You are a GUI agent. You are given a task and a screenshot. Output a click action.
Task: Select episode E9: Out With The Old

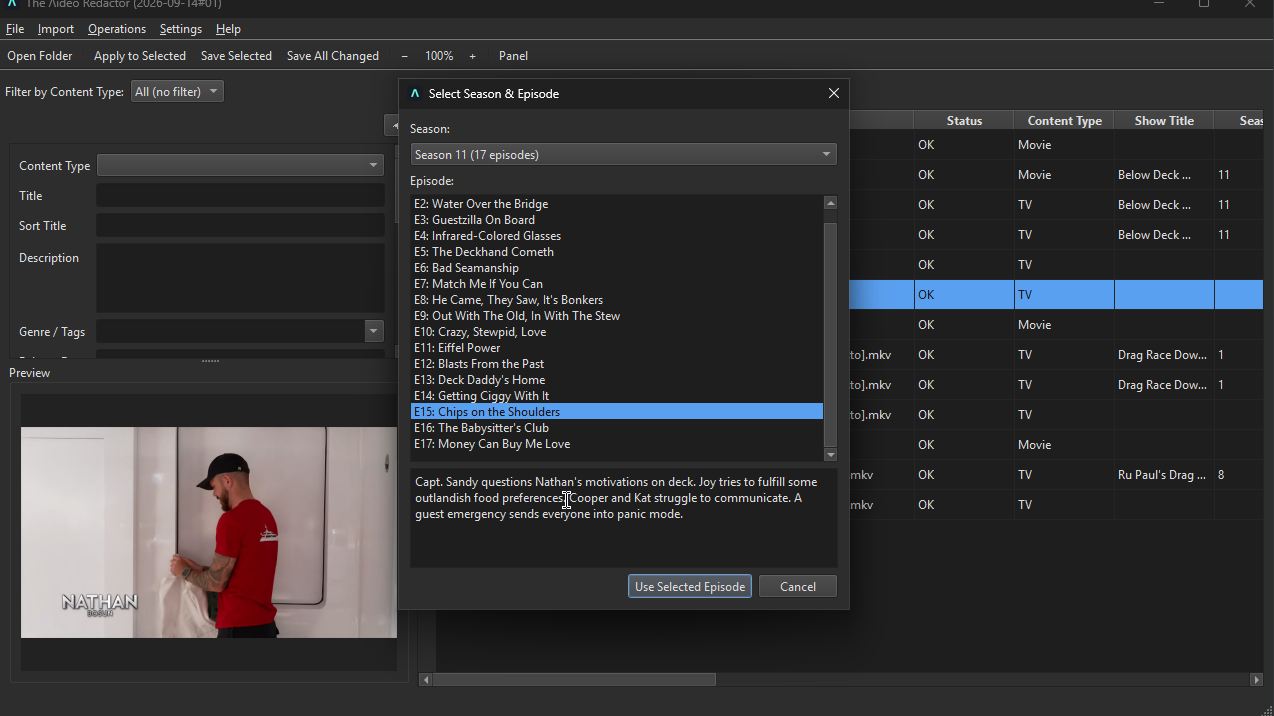pyautogui.click(x=616, y=316)
